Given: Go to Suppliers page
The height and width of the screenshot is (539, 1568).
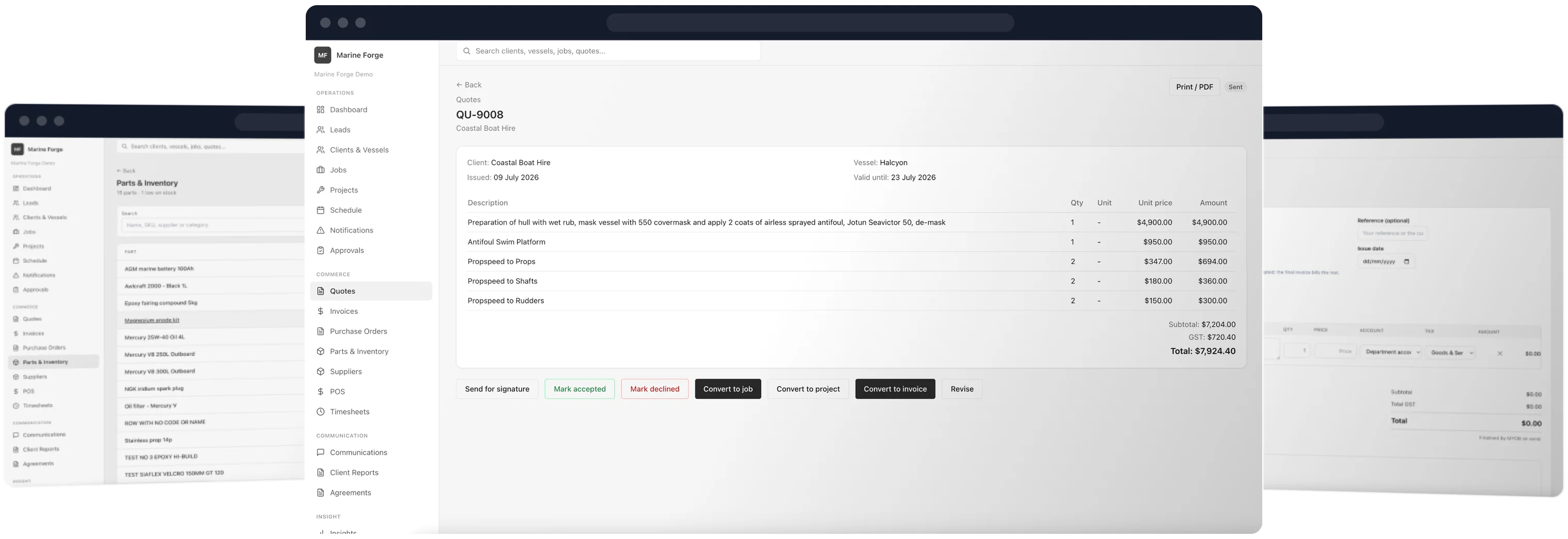Looking at the screenshot, I should 371,371.
